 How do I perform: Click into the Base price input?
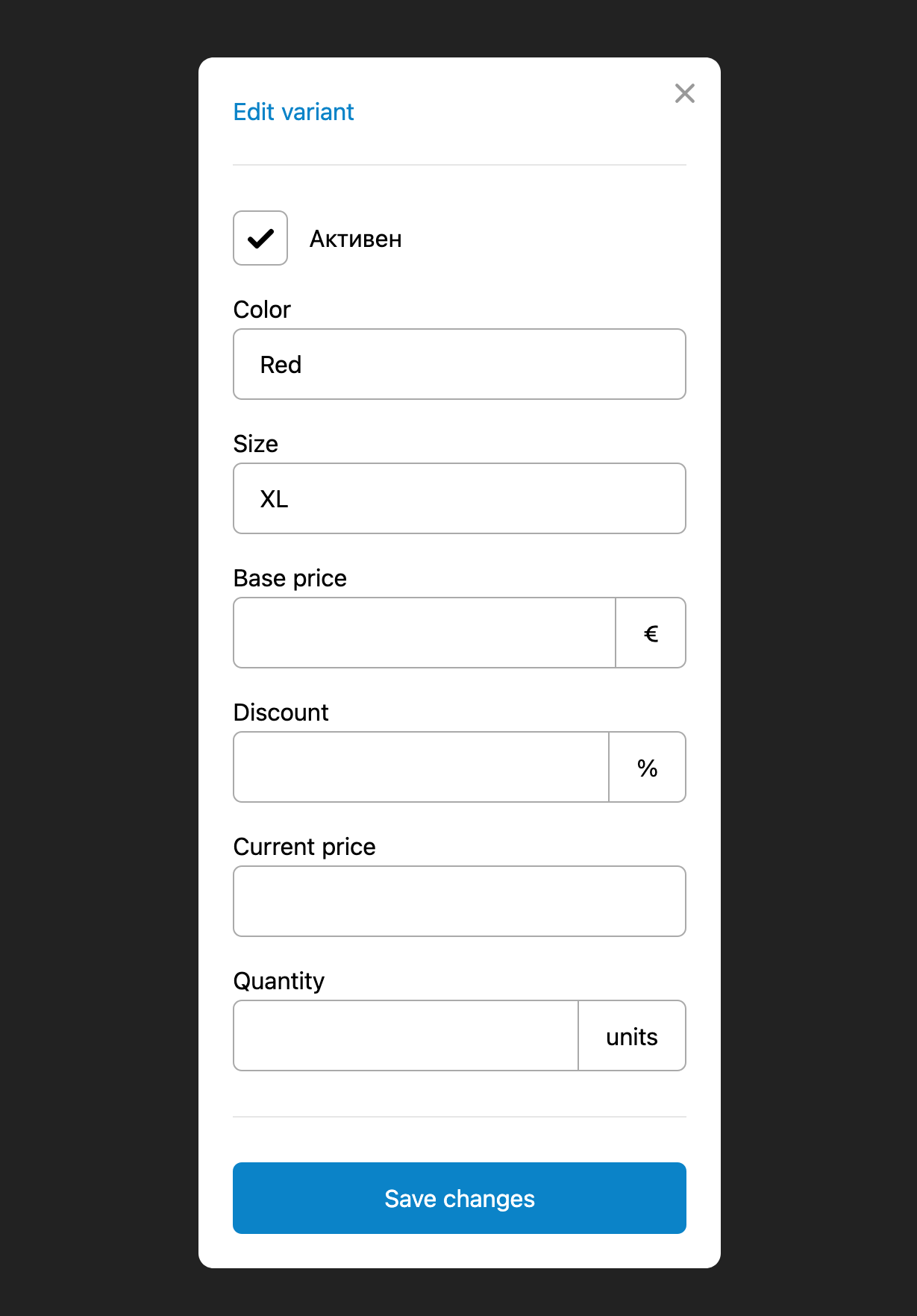coord(424,633)
